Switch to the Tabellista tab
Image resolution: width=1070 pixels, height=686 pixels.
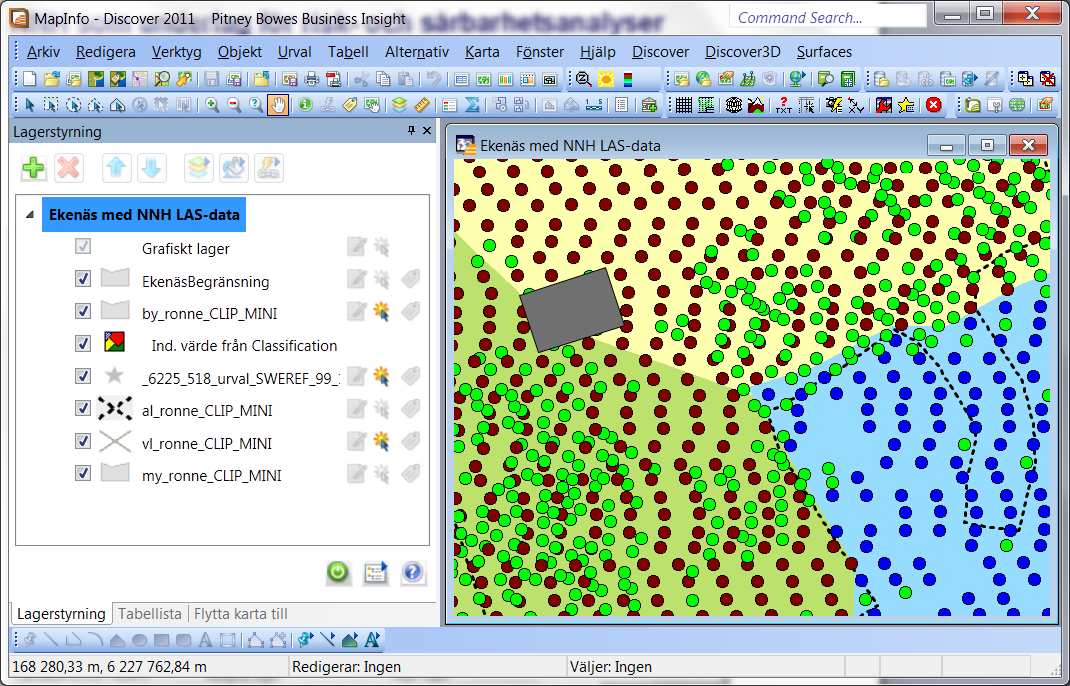[x=150, y=614]
